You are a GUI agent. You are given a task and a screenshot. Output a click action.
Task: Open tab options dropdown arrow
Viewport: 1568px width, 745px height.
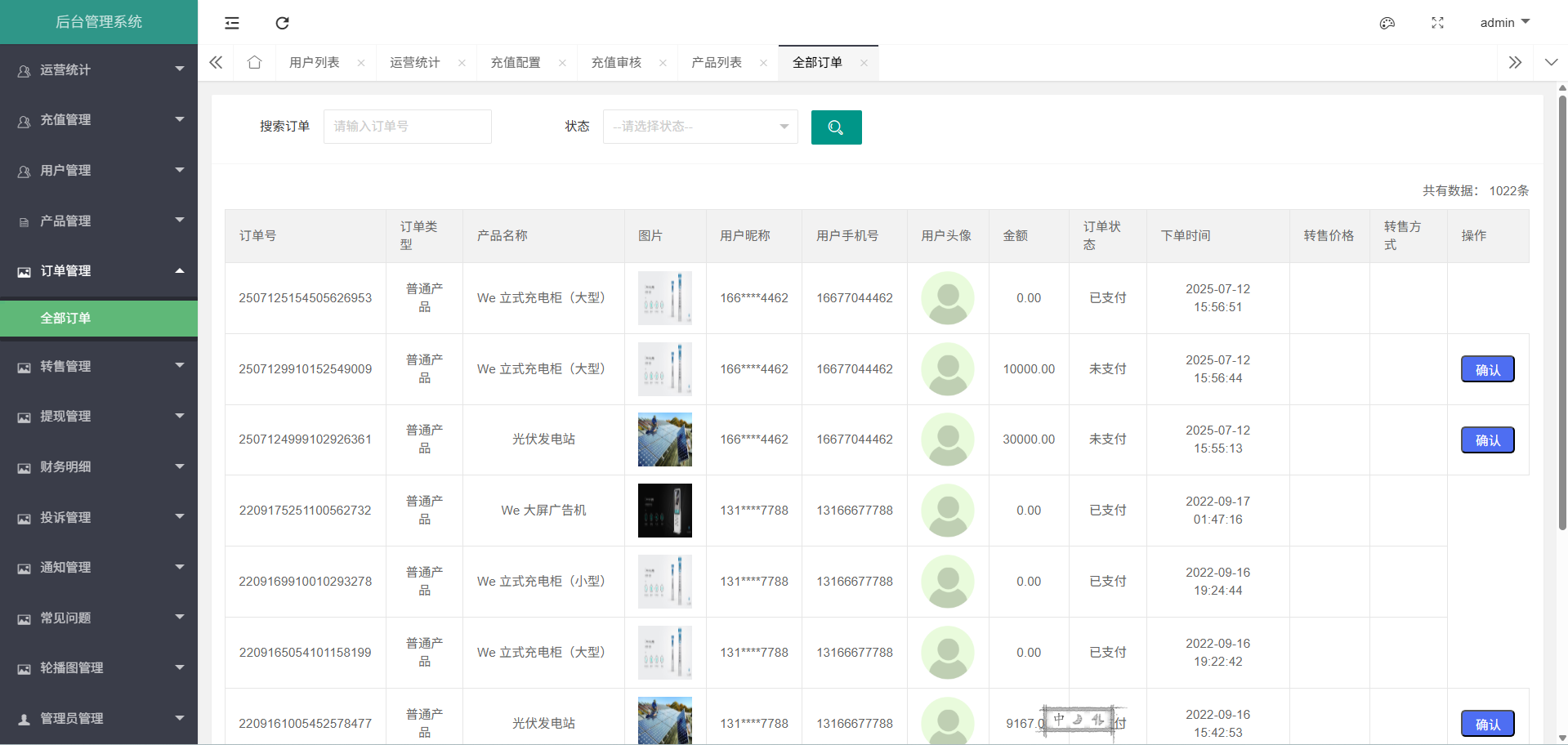click(1551, 63)
